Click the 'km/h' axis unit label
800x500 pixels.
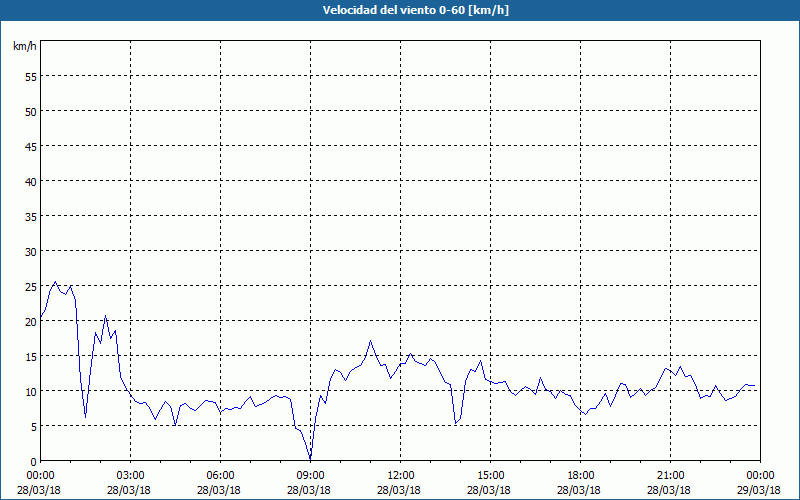point(25,46)
